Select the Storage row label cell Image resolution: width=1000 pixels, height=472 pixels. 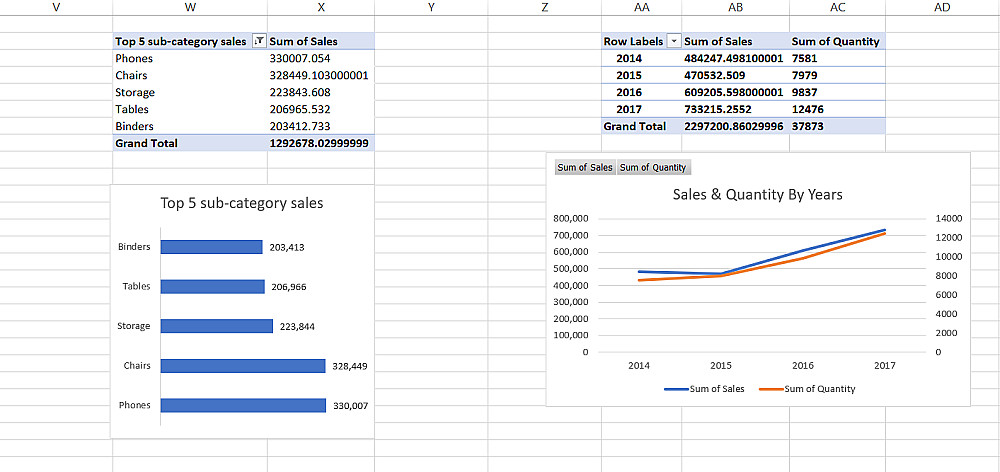click(190, 92)
